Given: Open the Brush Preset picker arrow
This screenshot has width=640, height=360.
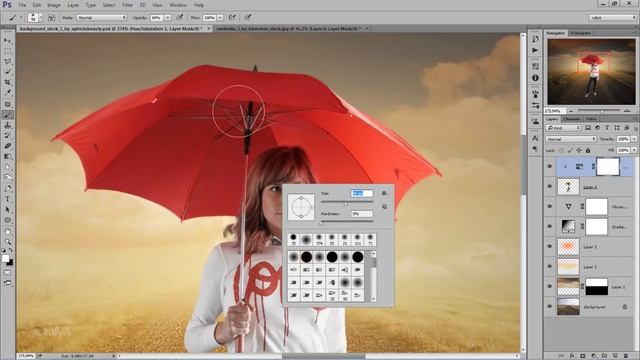Looking at the screenshot, I should click(x=40, y=18).
